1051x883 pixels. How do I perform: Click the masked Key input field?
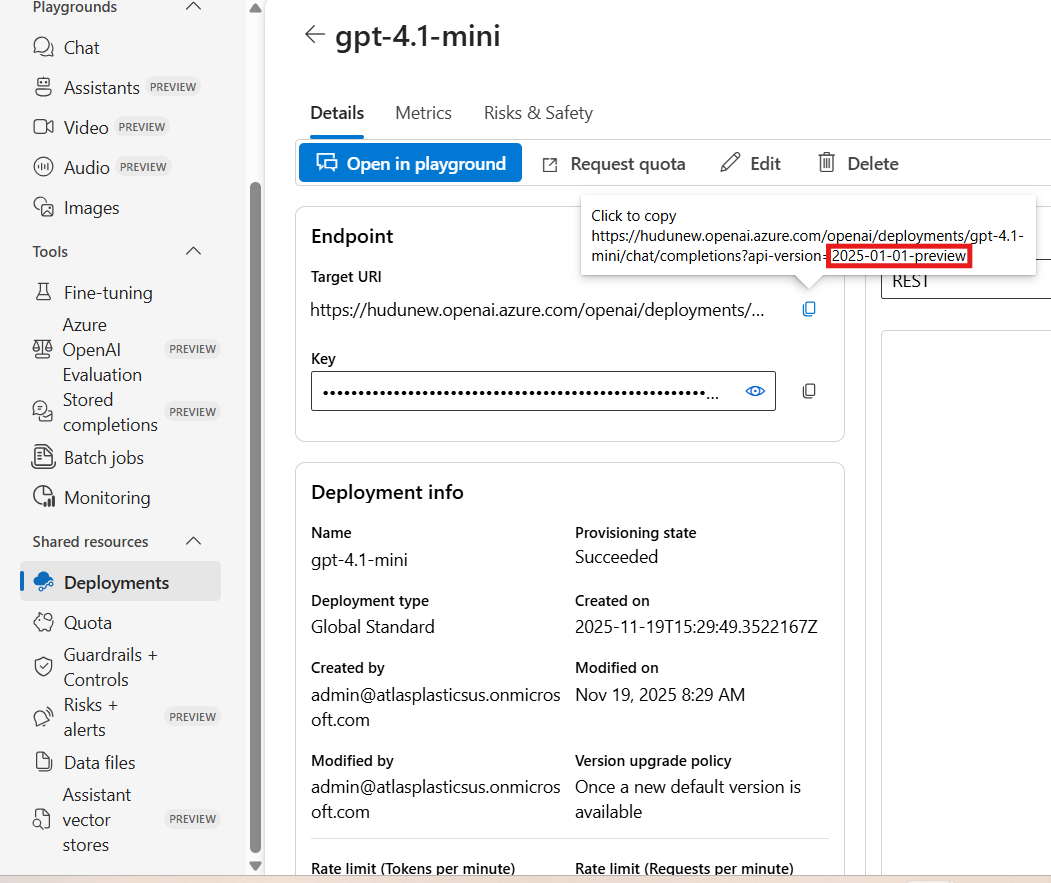point(544,391)
